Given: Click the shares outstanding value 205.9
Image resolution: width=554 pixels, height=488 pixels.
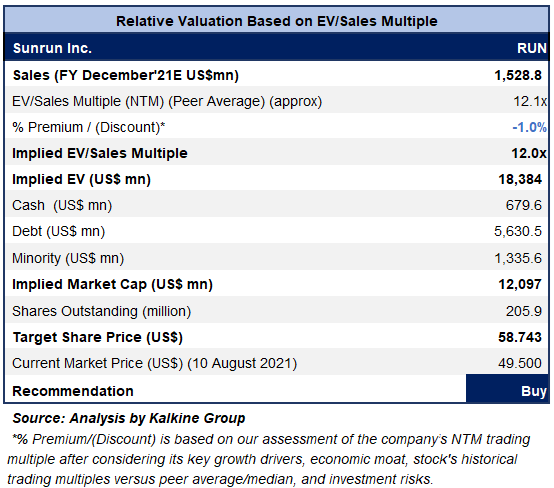Looking at the screenshot, I should click(524, 311).
